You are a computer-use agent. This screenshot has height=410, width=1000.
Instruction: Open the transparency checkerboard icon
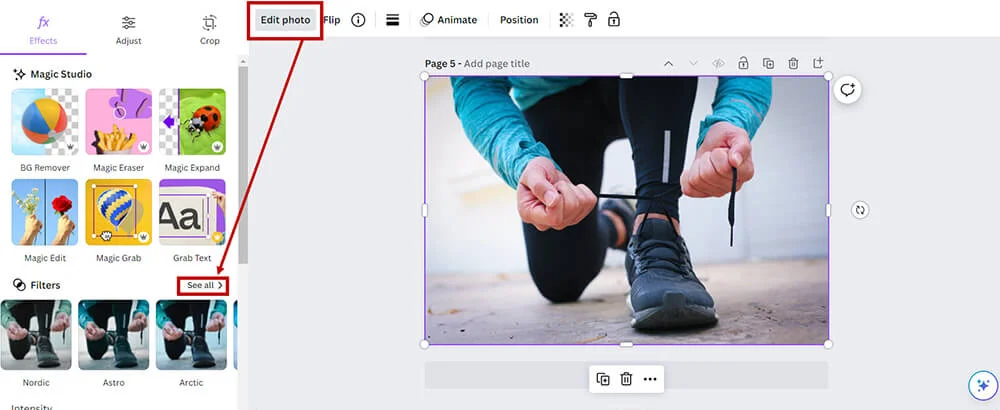566,20
